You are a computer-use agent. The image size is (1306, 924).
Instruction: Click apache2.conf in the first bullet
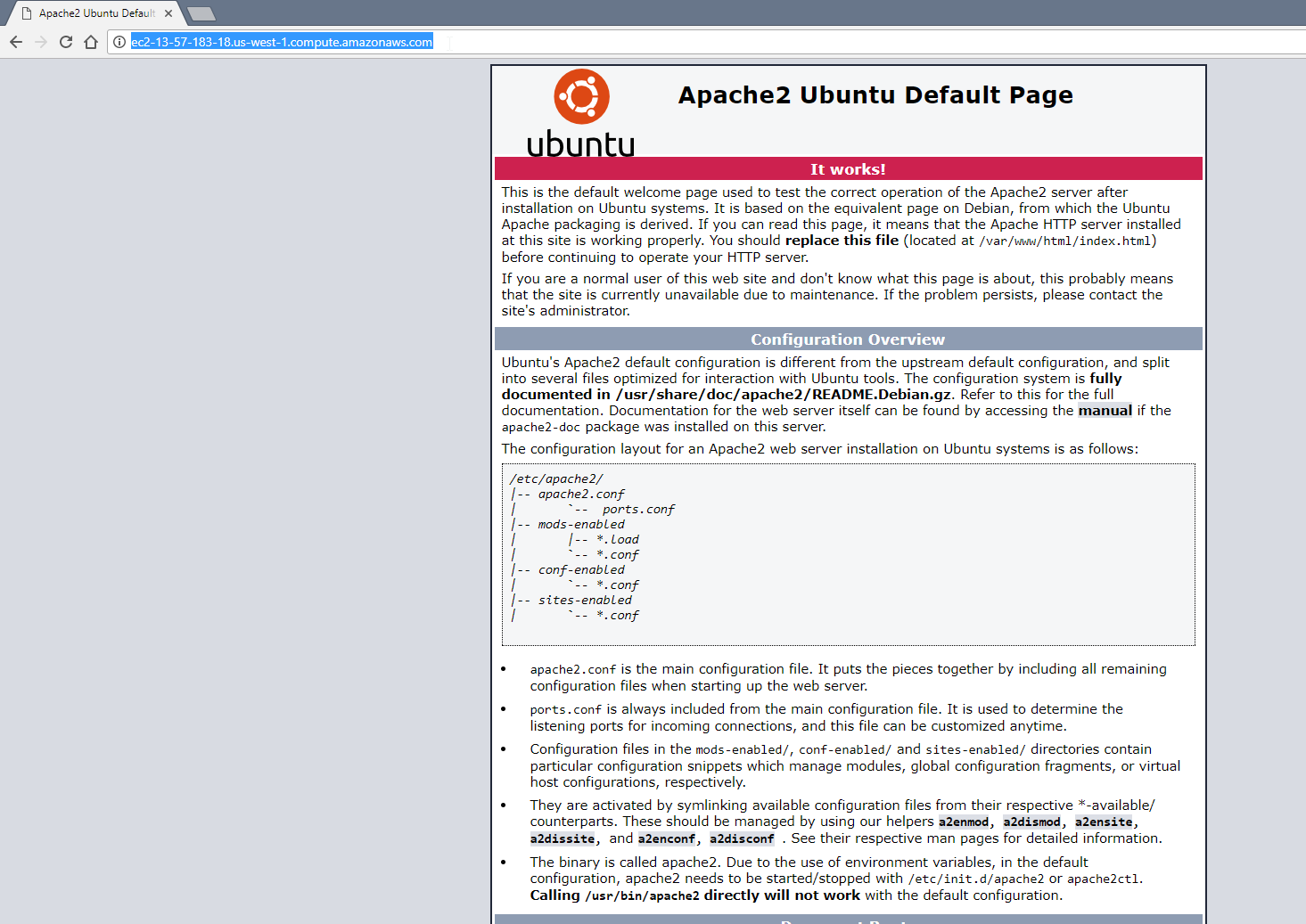click(573, 670)
